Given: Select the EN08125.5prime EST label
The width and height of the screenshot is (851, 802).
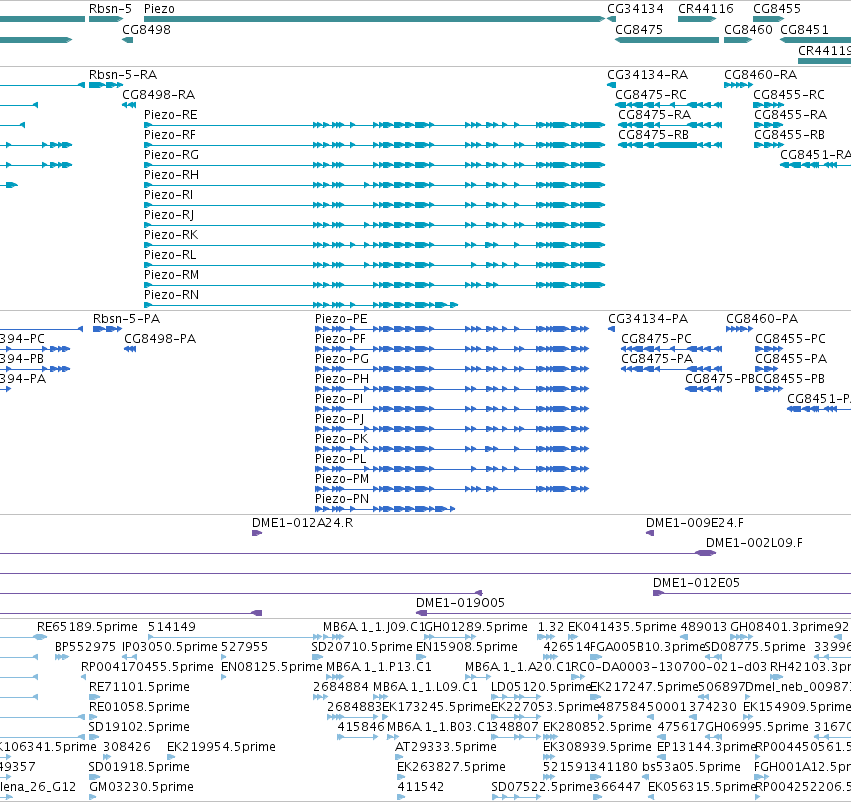Looking at the screenshot, I should (x=271, y=667).
